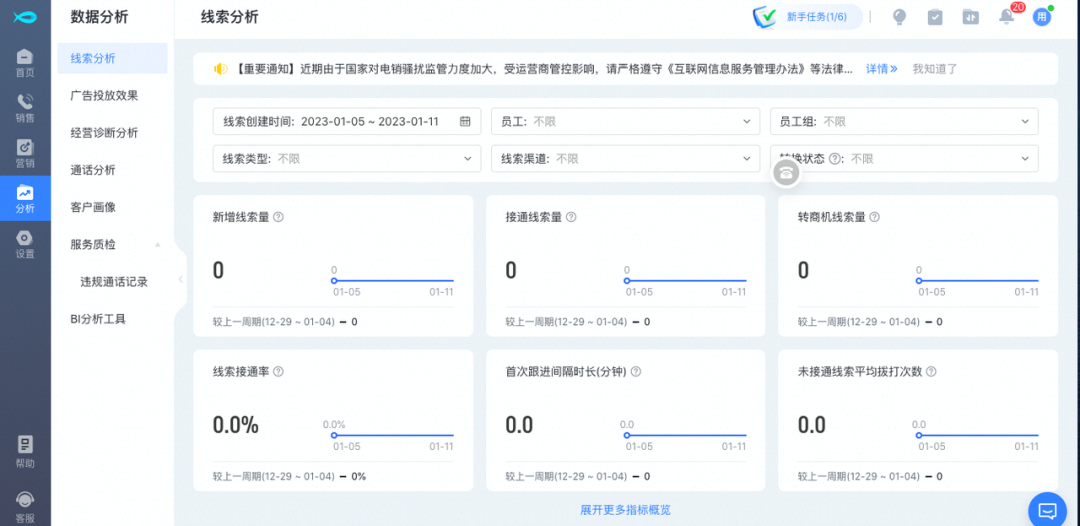Select 线索分析 in the menu
The width and height of the screenshot is (1080, 526).
pos(112,59)
